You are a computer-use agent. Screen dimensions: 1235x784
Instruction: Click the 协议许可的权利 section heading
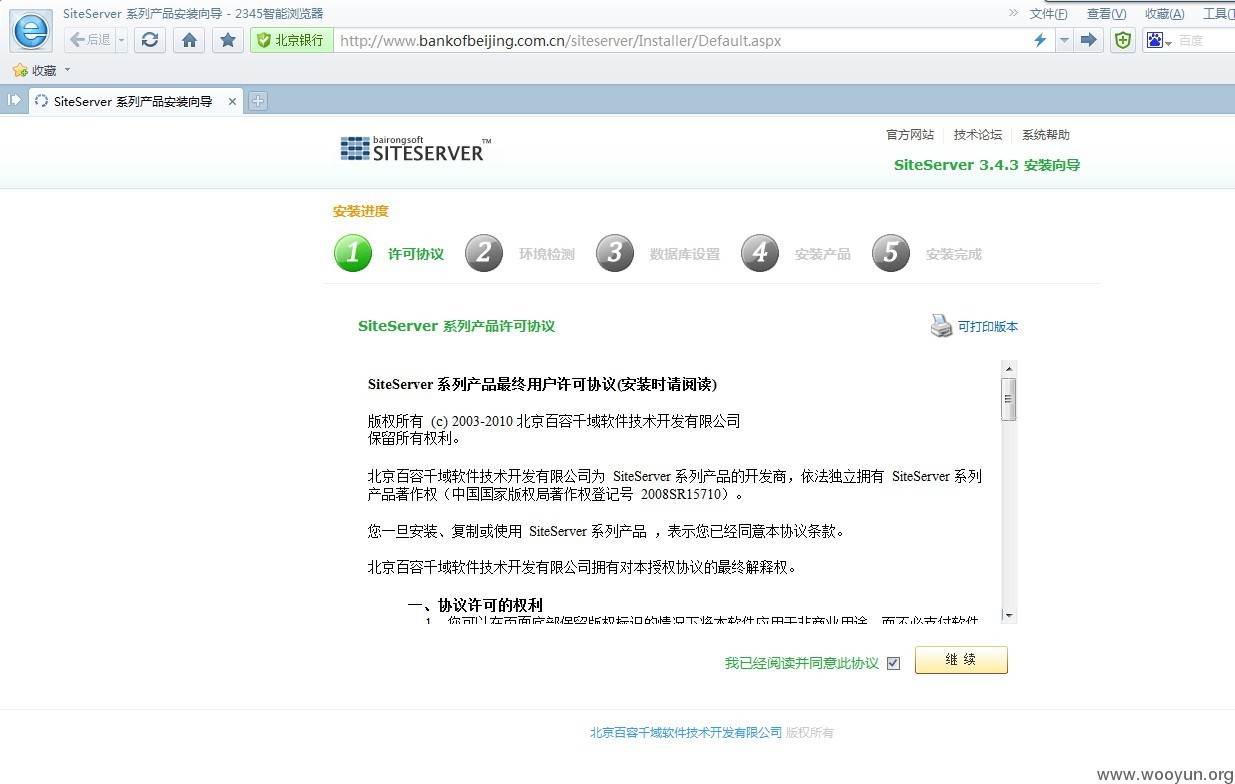475,605
